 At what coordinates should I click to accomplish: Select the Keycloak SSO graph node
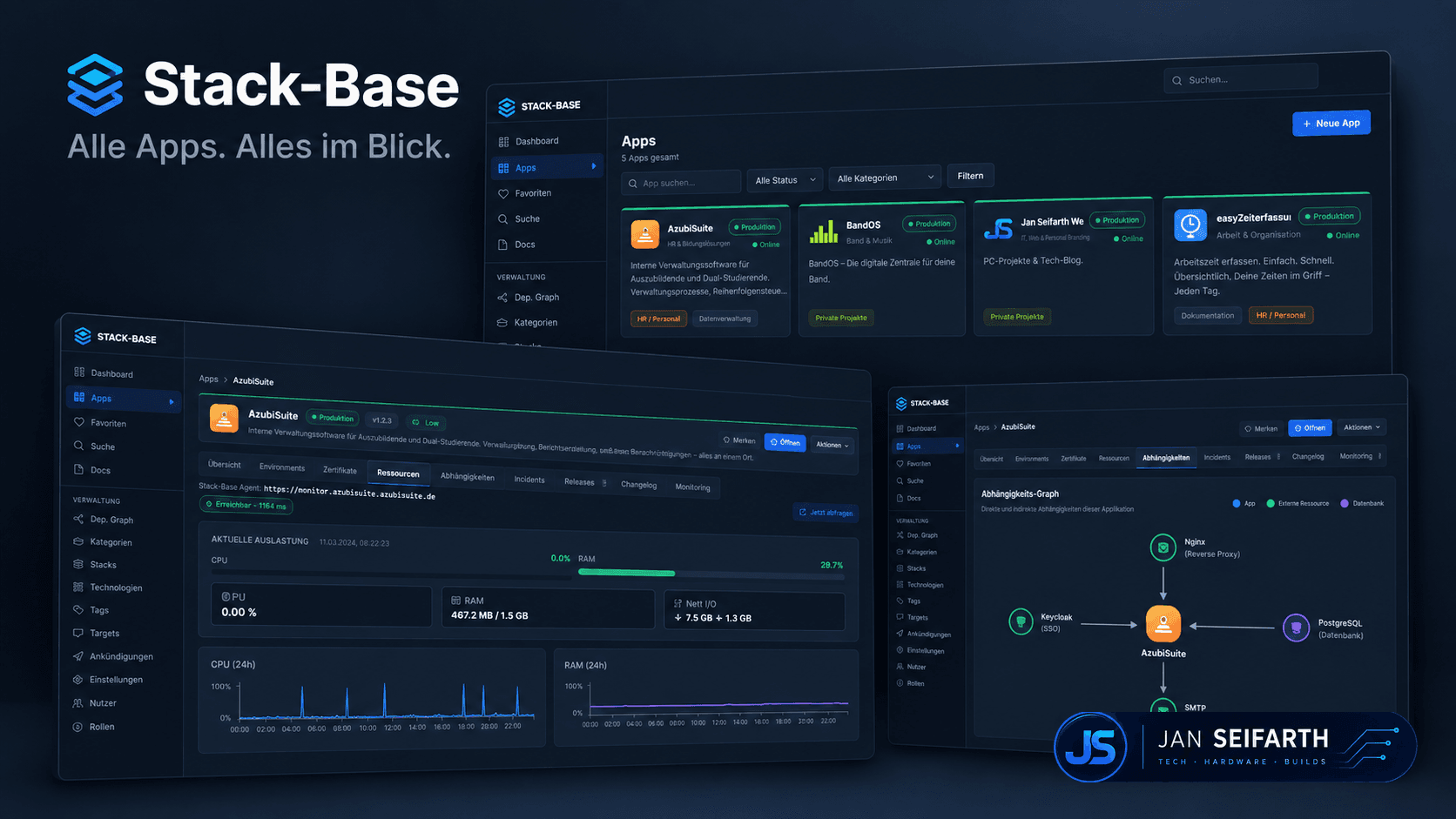(1021, 621)
